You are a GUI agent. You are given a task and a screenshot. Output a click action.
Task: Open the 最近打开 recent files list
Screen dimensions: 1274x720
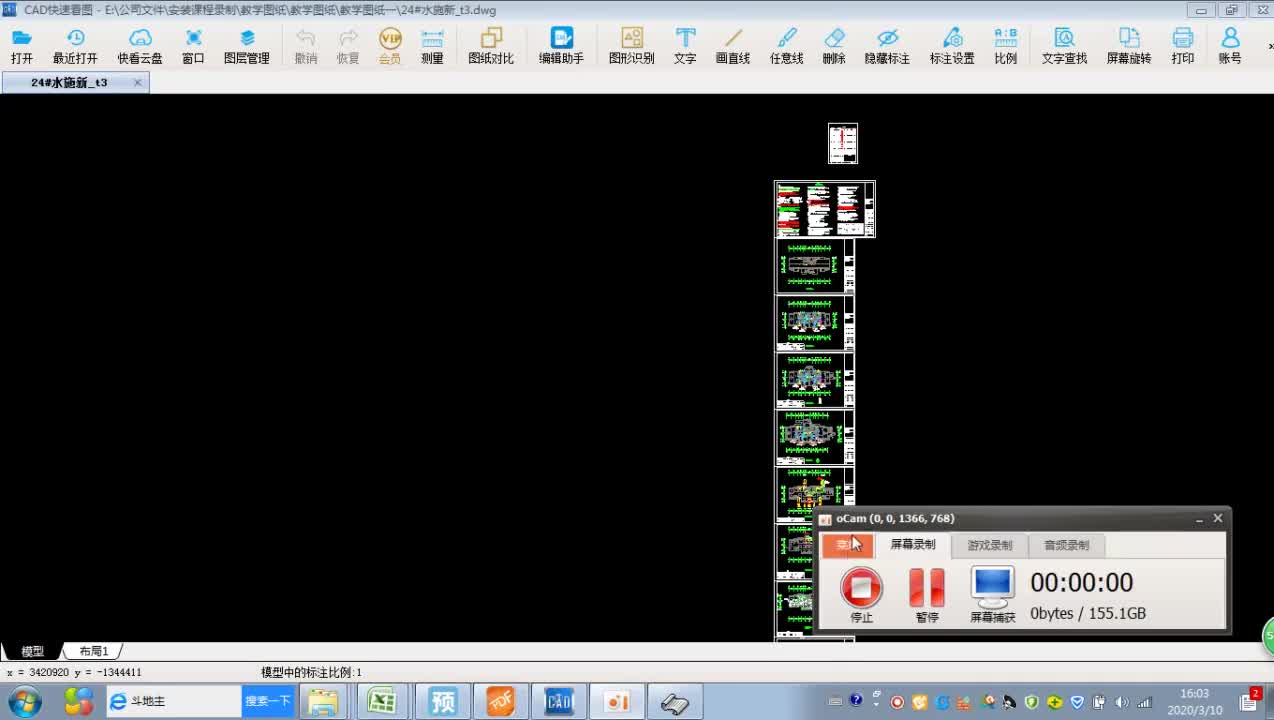click(75, 46)
